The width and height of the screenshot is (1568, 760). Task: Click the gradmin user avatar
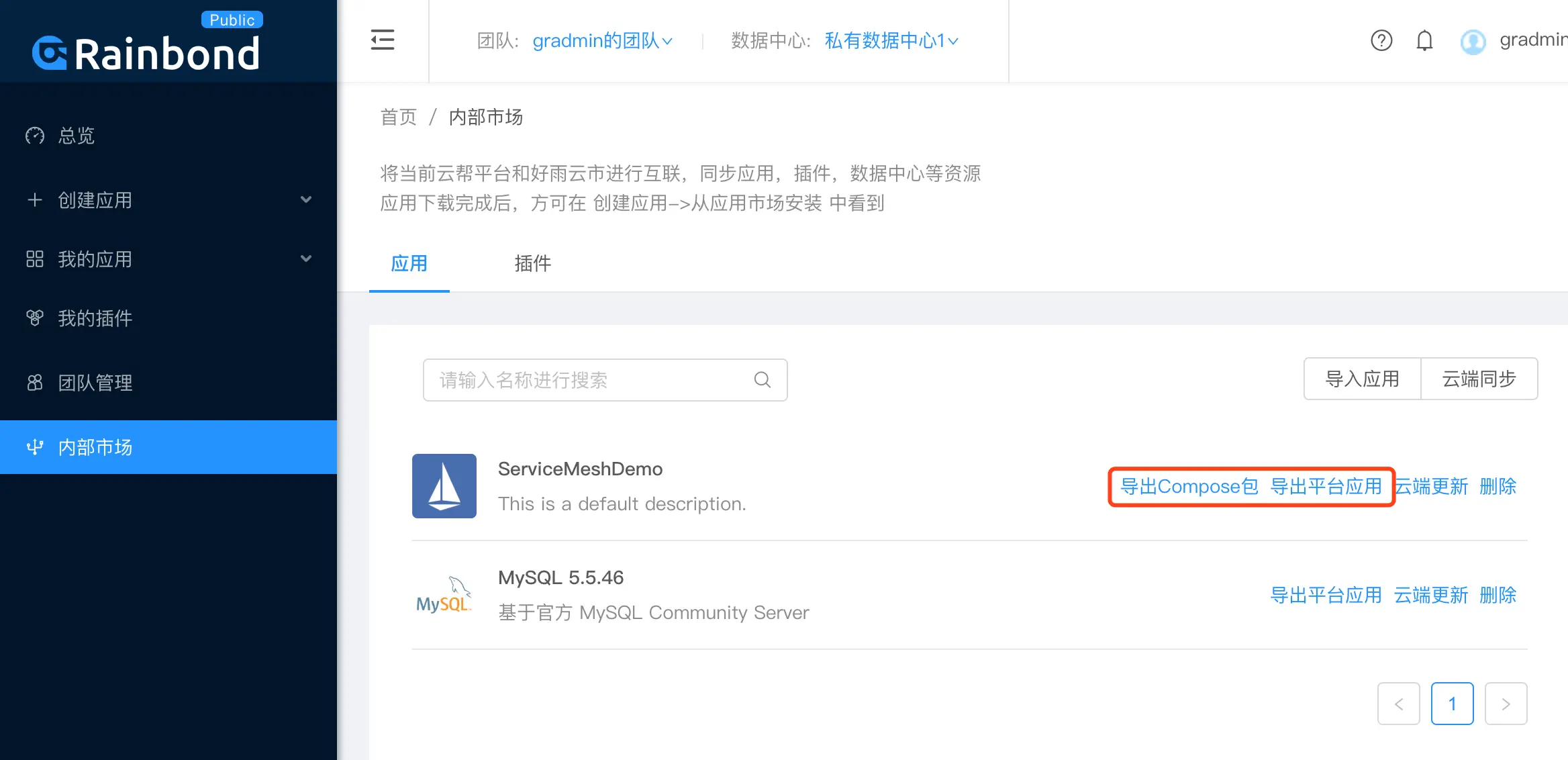click(1473, 42)
